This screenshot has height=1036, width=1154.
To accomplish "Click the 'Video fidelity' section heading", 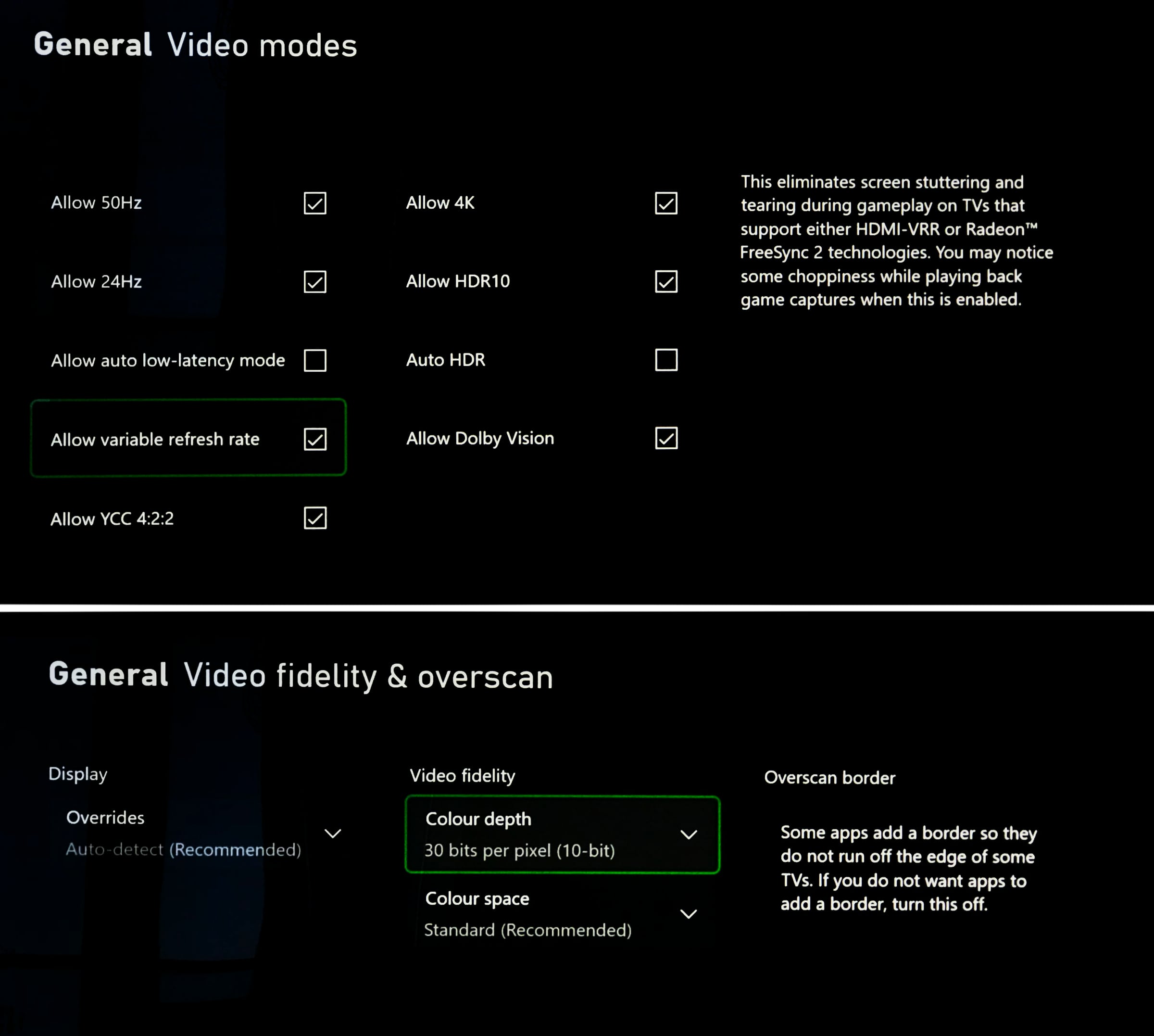I will pyautogui.click(x=462, y=776).
